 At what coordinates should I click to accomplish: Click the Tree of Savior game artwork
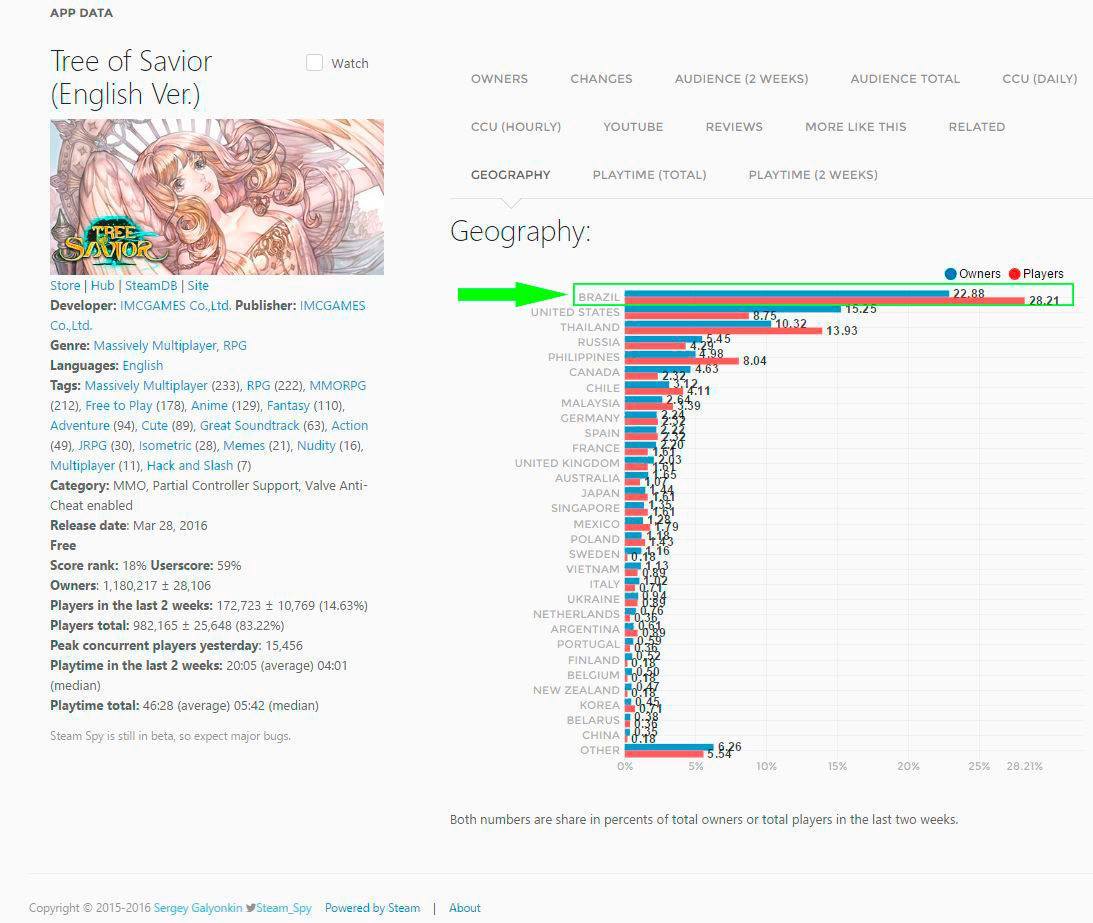pos(217,197)
